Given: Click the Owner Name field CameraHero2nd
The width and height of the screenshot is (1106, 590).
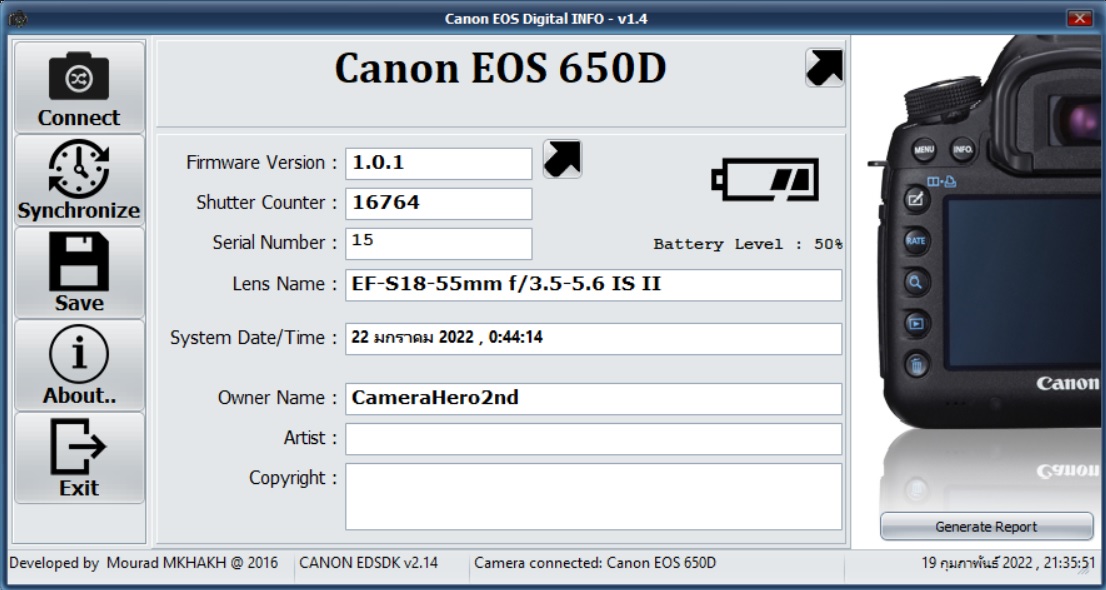Looking at the screenshot, I should pyautogui.click(x=593, y=399).
